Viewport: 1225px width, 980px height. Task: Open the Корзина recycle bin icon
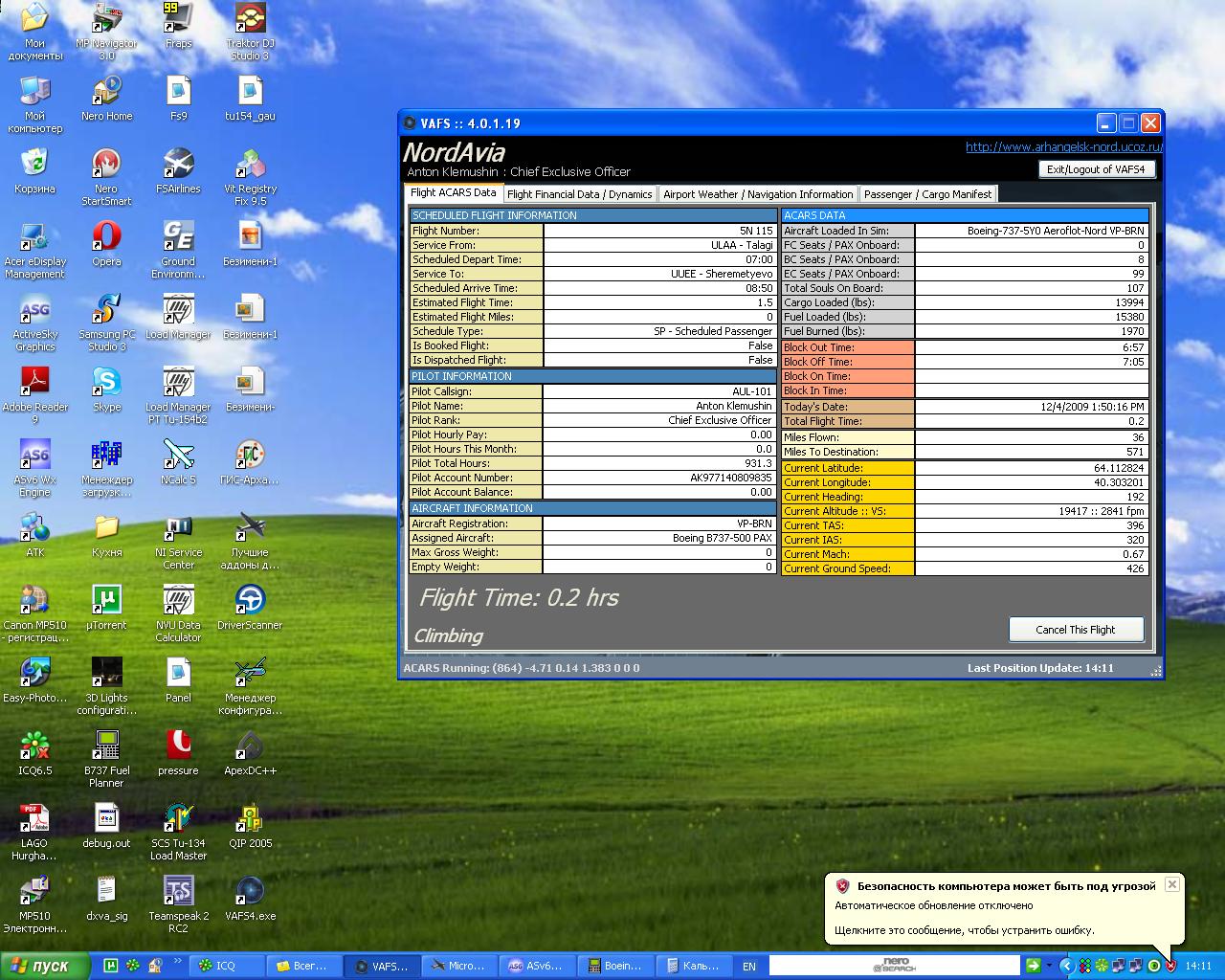(34, 171)
